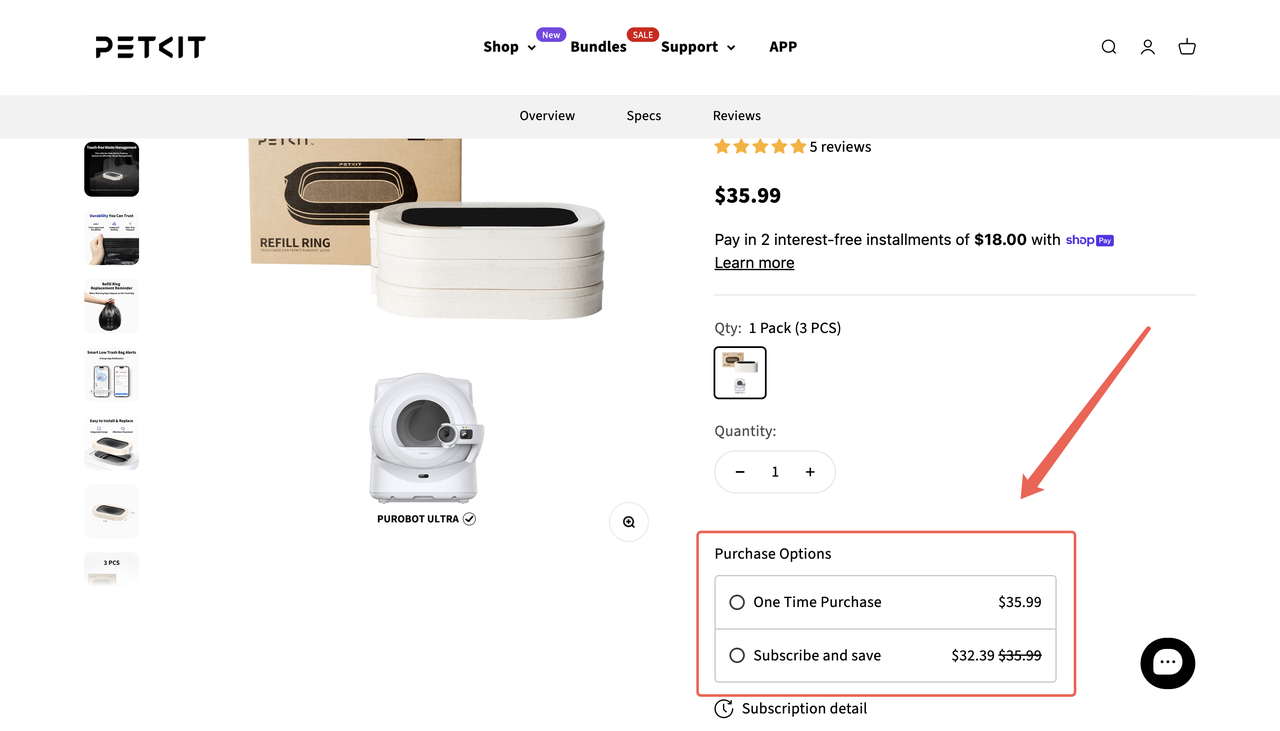This screenshot has width=1280, height=731.
Task: Jump to the Reviews tab
Action: coord(737,116)
